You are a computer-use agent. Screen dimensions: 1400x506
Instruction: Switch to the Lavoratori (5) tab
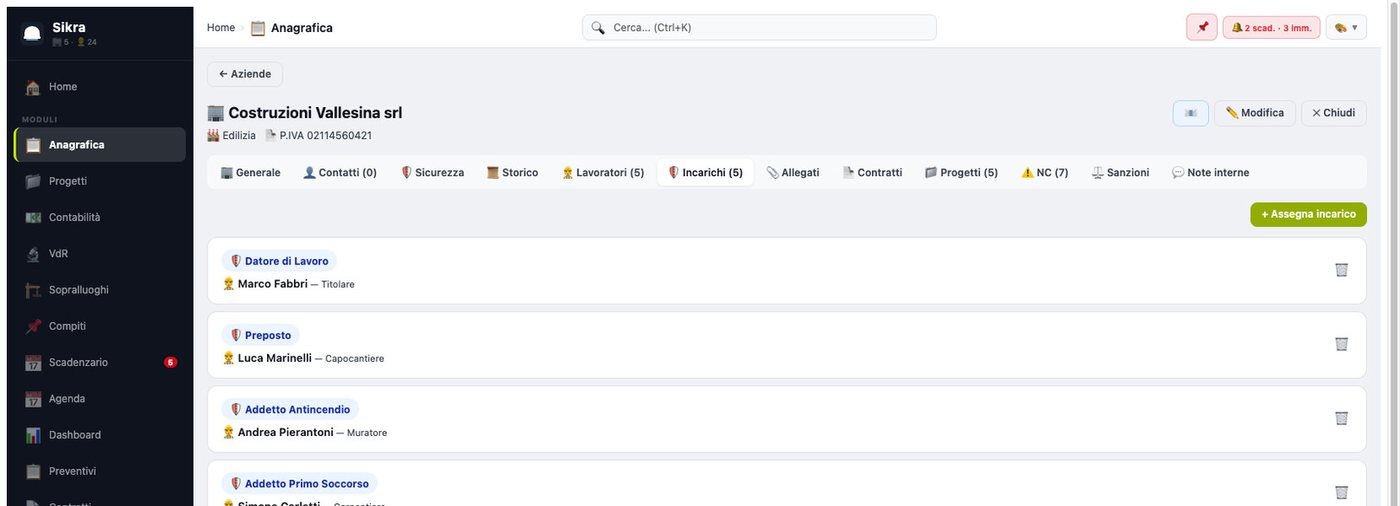pos(603,173)
